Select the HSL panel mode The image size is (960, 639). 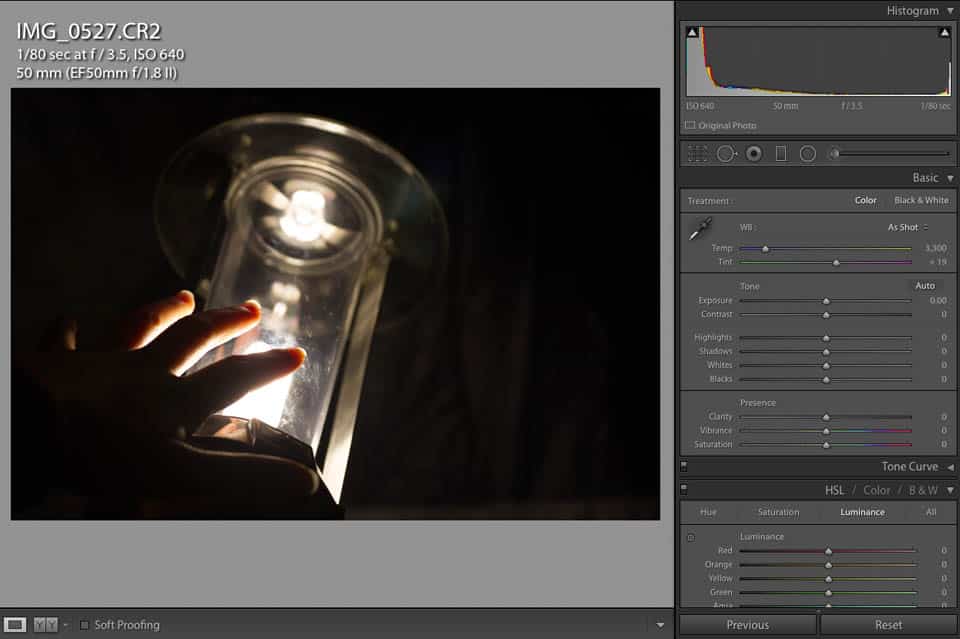pos(834,490)
